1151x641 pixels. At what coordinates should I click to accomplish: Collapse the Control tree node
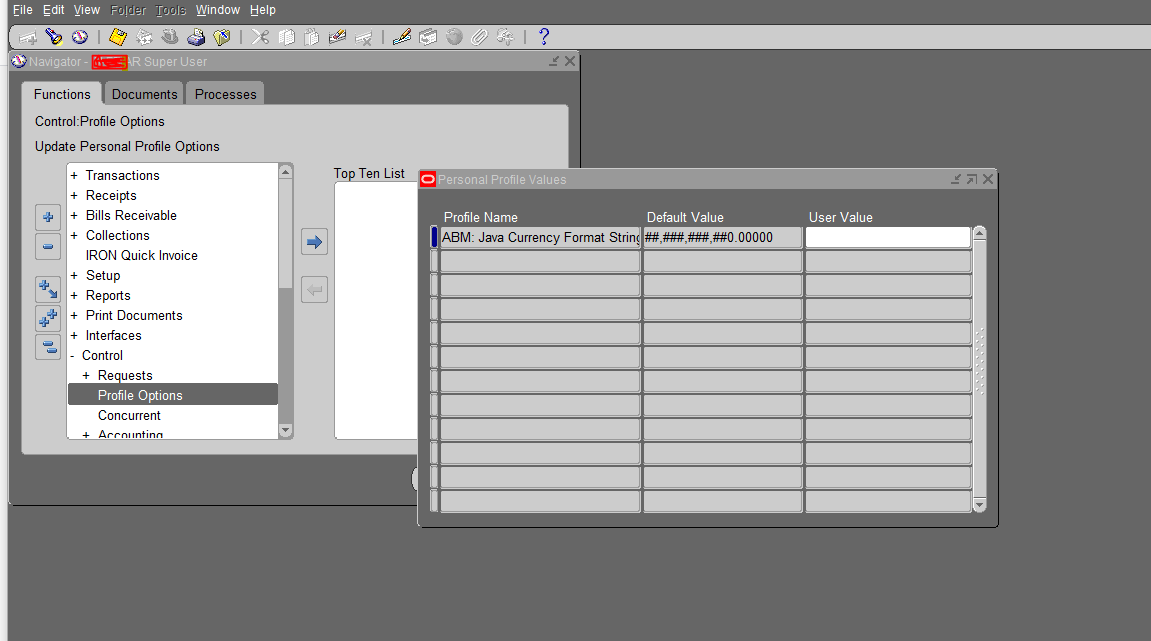coord(72,356)
